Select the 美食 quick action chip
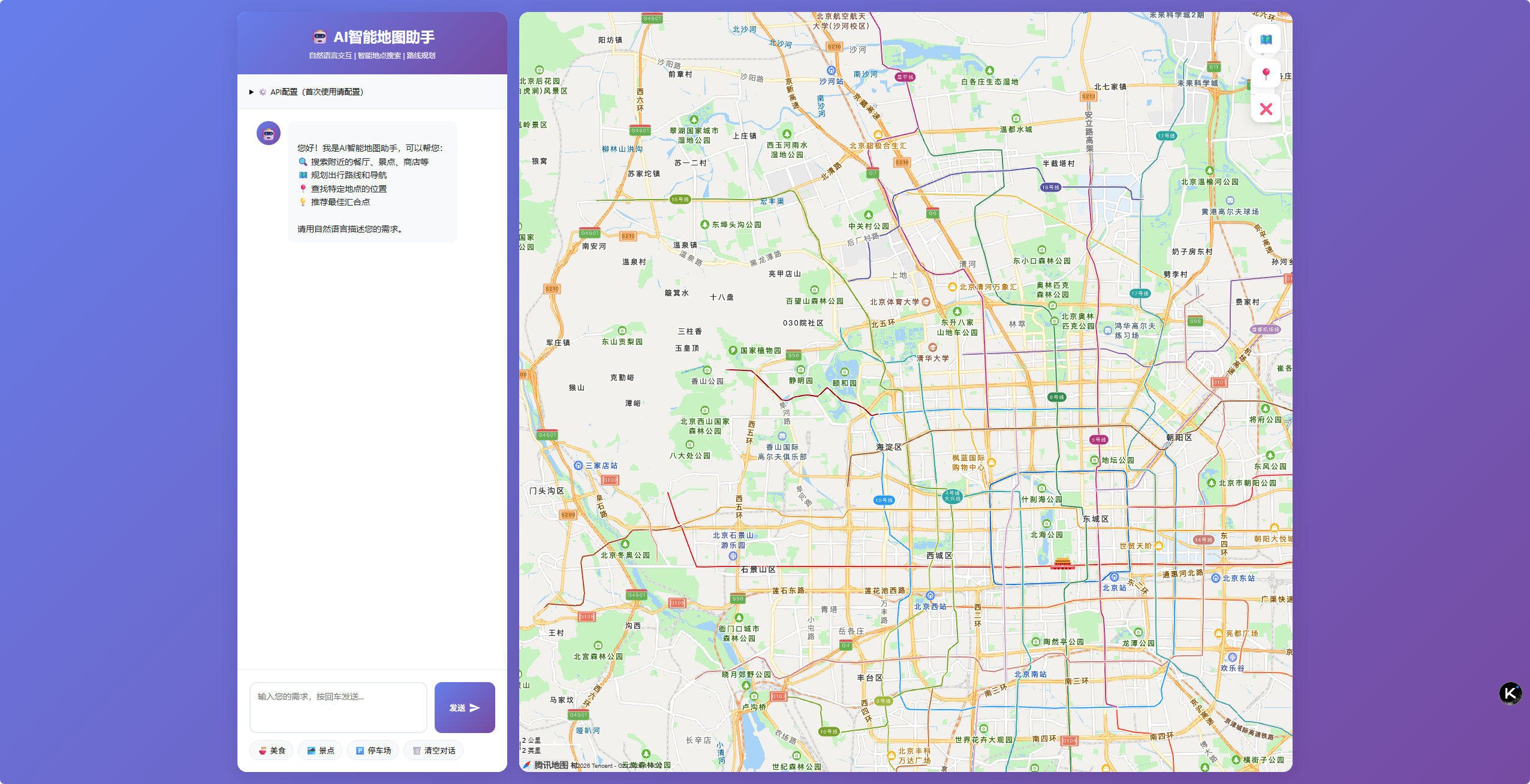 pyautogui.click(x=272, y=750)
